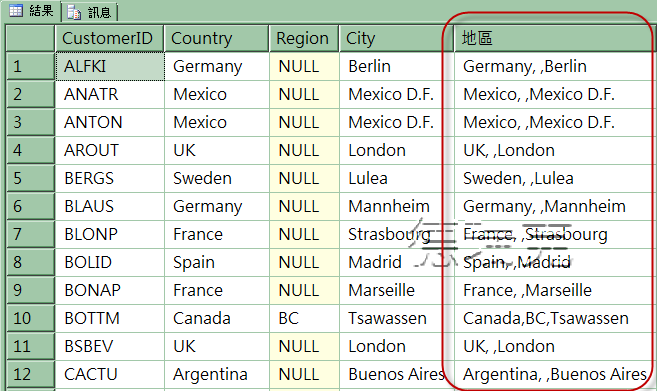
Task: Click the BLONP customer ID cell
Action: pyautogui.click(x=110, y=234)
